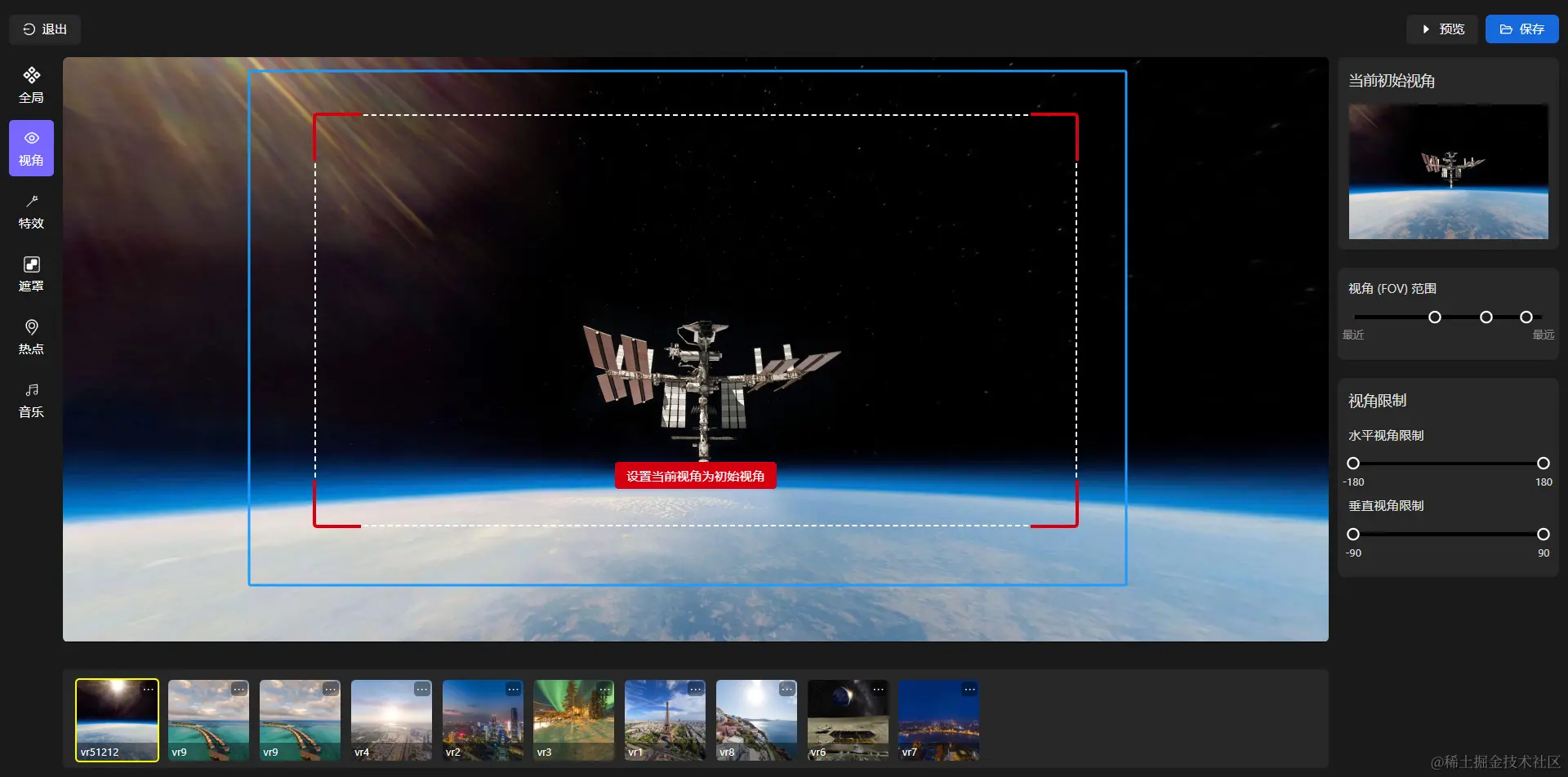Click the 退出 exit button
The image size is (1568, 777).
click(x=45, y=29)
